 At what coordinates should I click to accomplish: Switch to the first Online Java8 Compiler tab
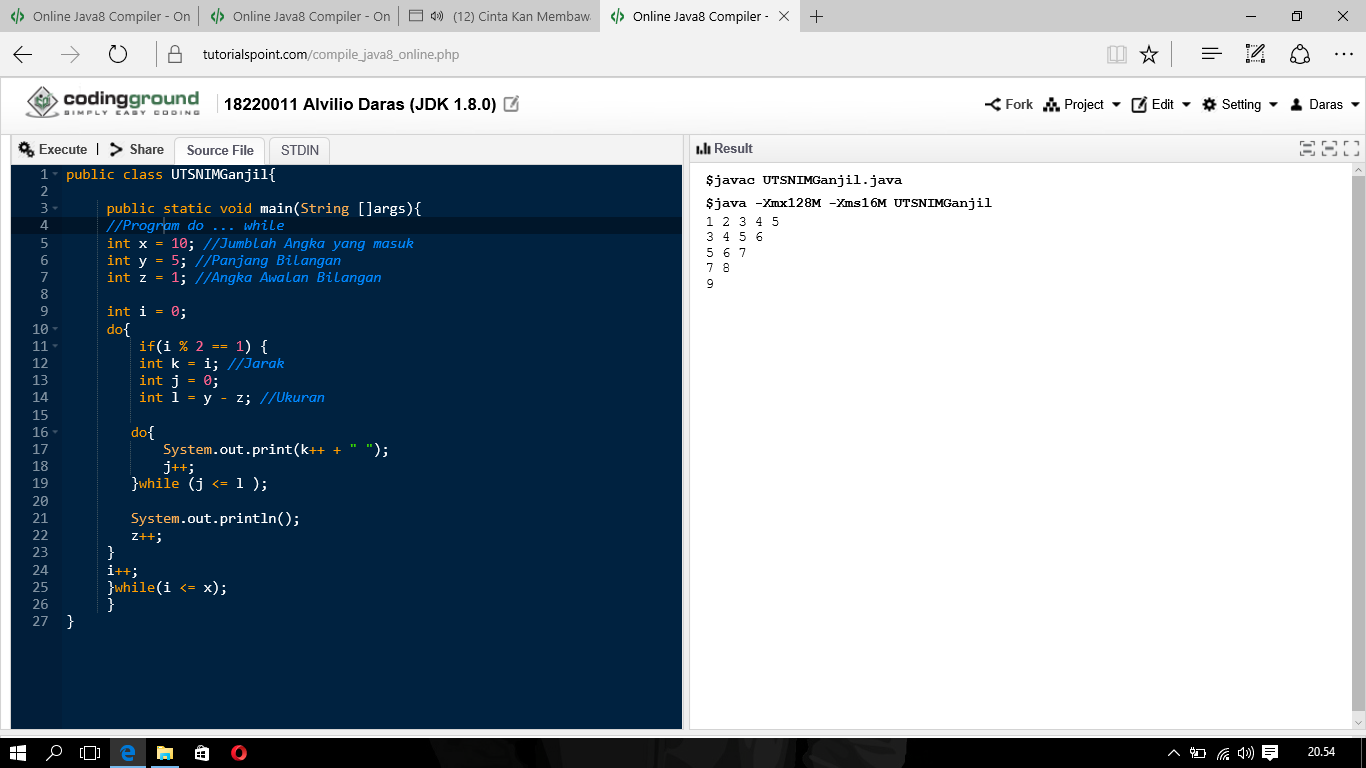[100, 16]
